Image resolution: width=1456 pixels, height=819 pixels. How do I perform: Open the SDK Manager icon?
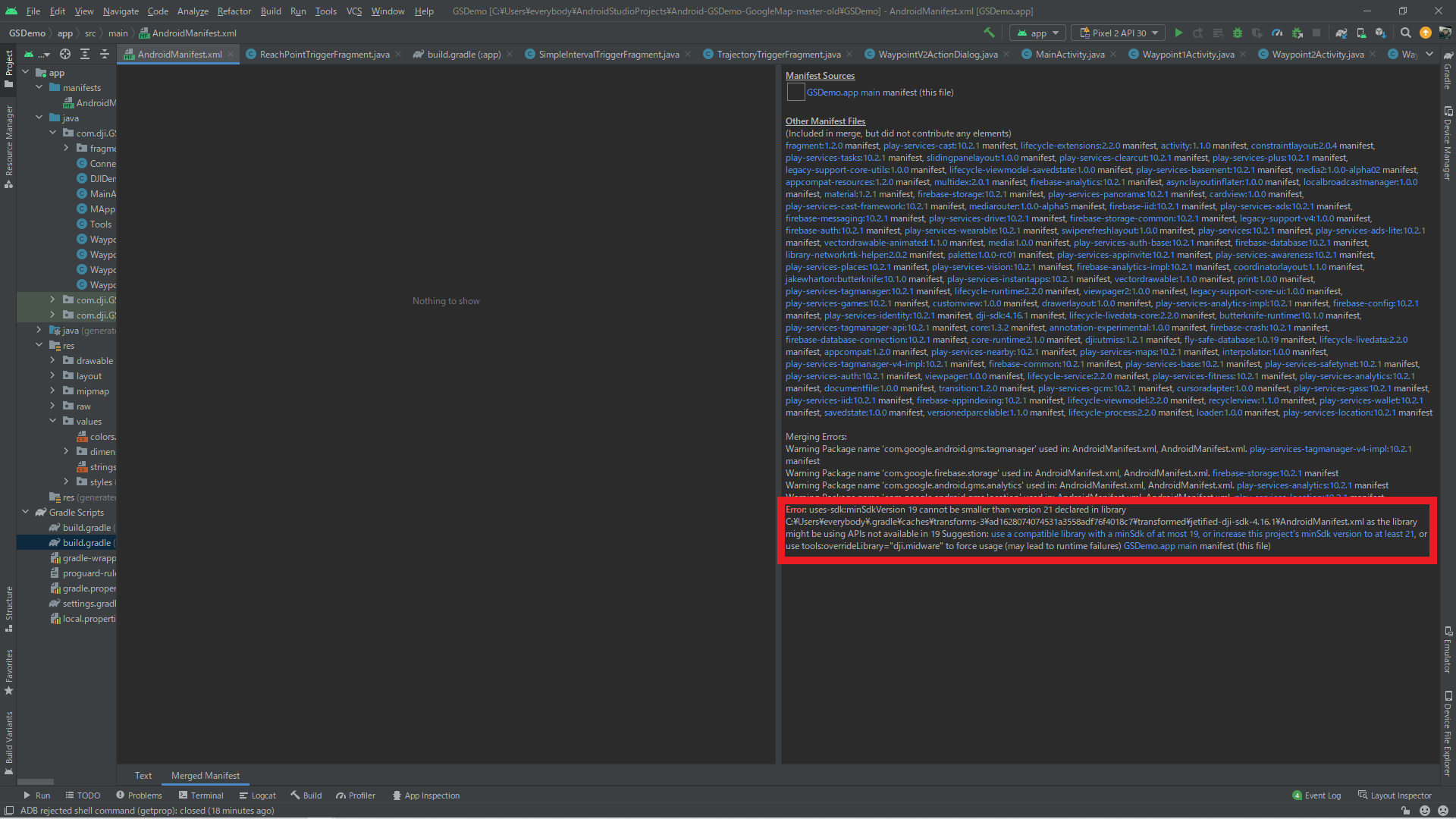click(1380, 33)
